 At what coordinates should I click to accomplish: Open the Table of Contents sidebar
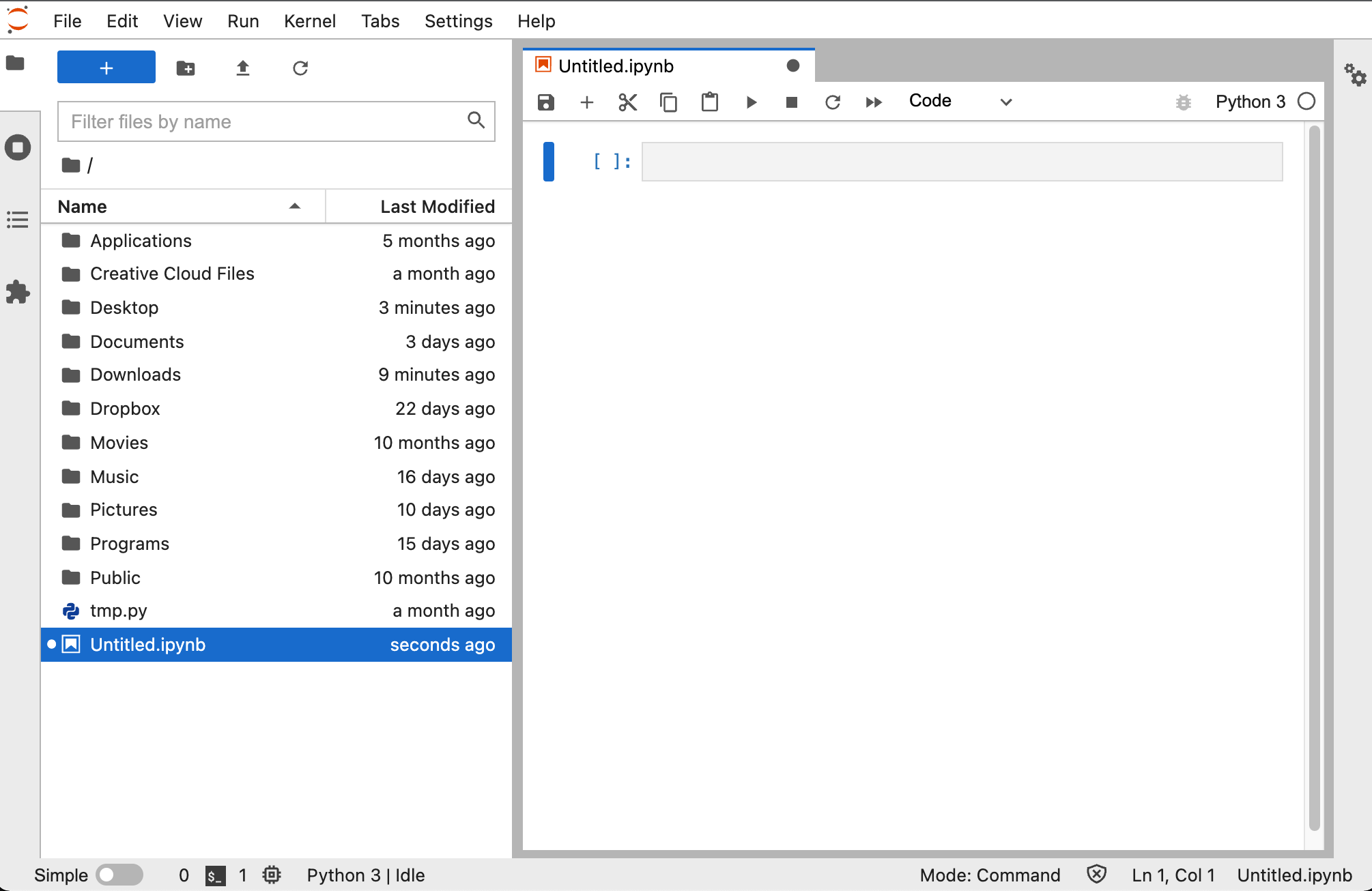(18, 220)
